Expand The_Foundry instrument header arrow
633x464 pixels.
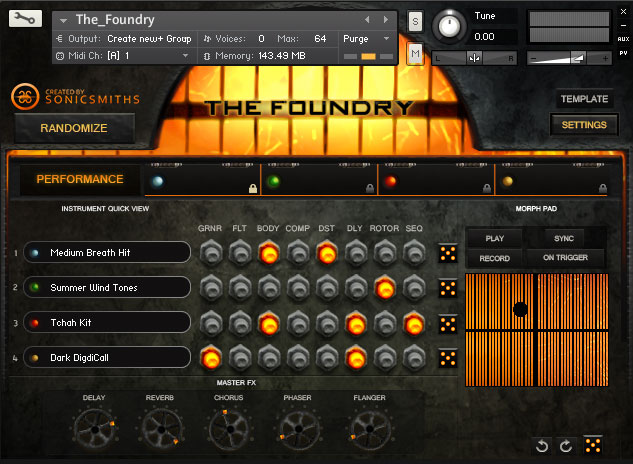tap(63, 20)
